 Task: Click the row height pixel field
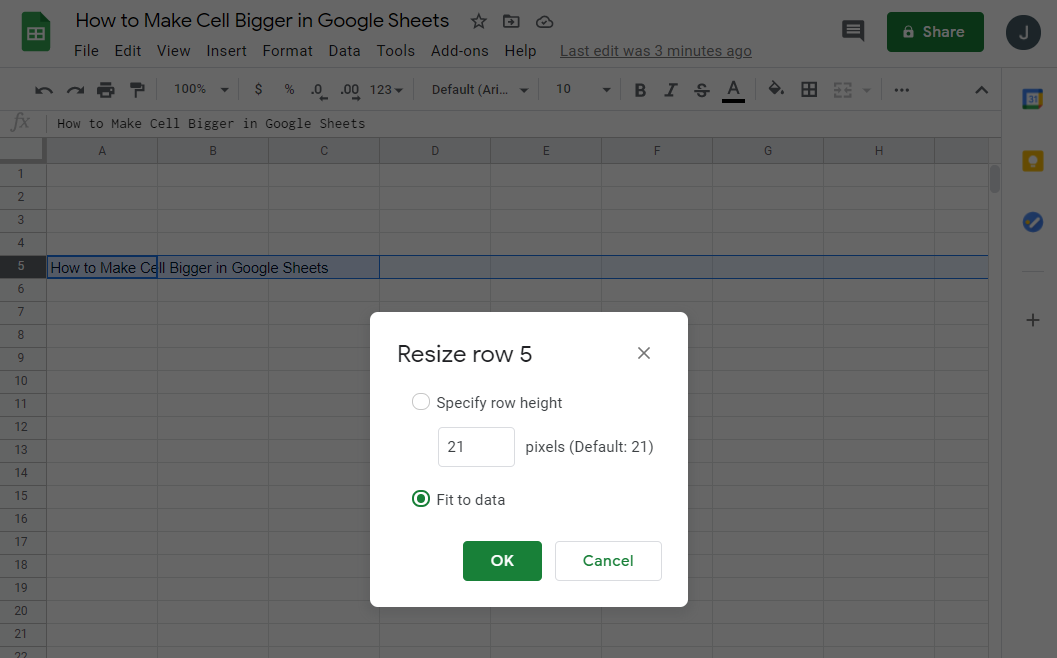pos(476,447)
